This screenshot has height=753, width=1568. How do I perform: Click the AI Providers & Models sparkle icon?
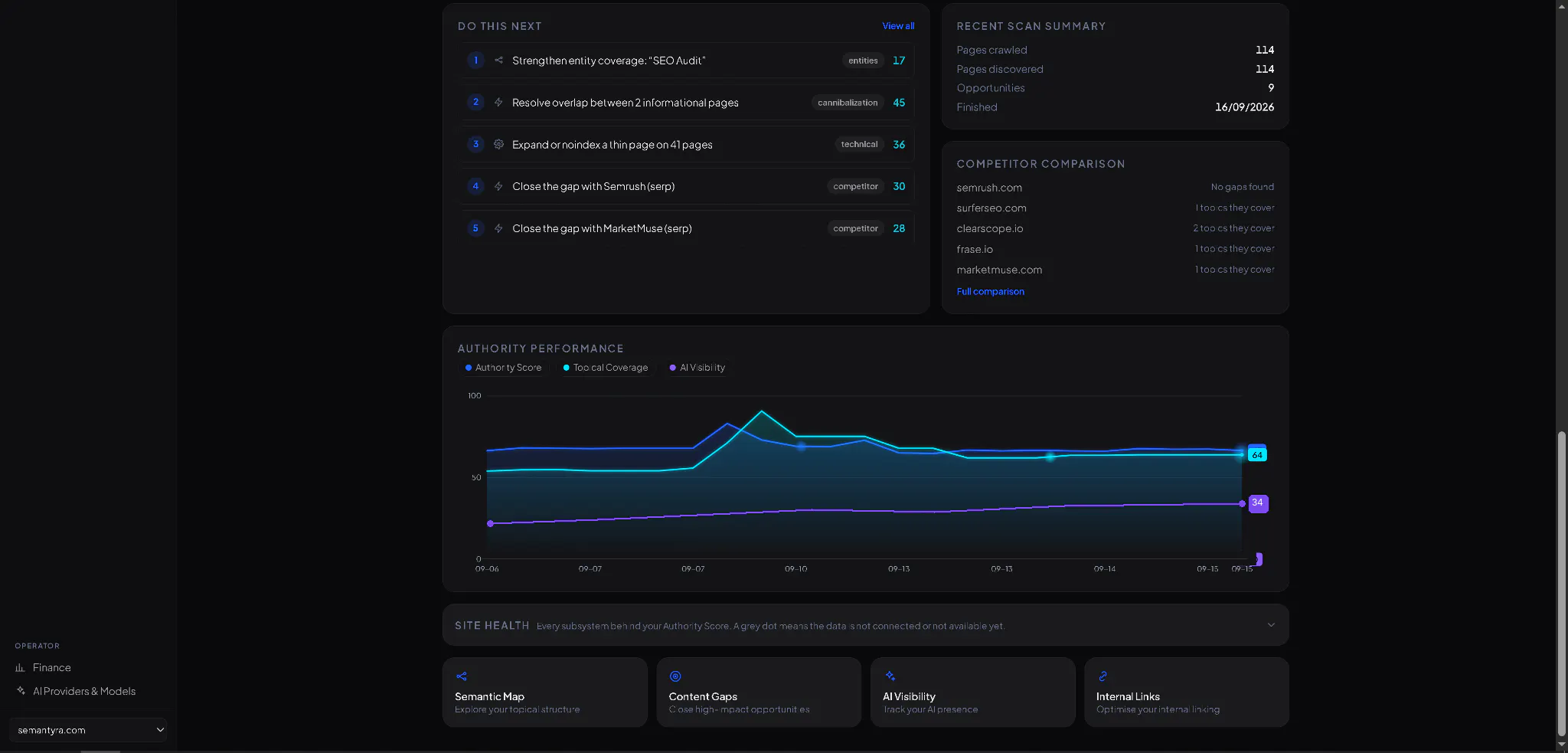(21, 691)
